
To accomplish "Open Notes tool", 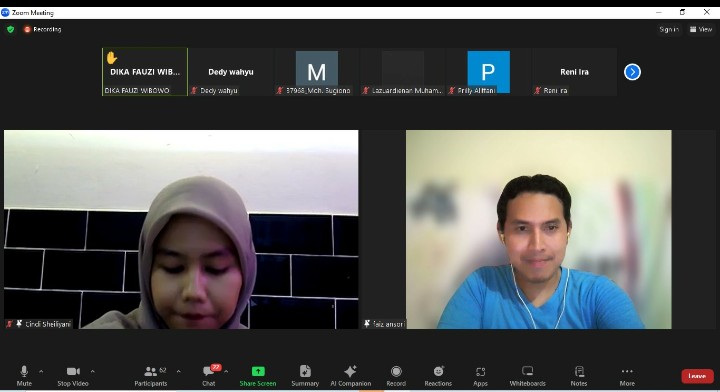I will coord(579,376).
